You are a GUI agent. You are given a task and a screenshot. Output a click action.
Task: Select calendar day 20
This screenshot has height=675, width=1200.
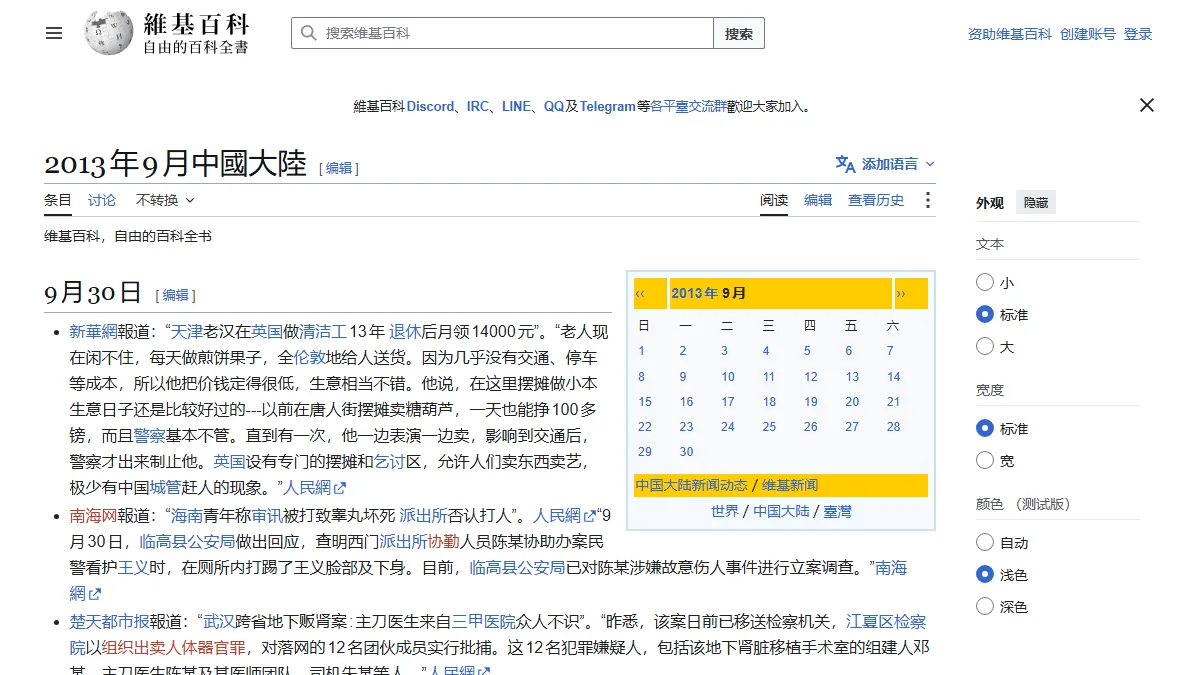tap(852, 402)
